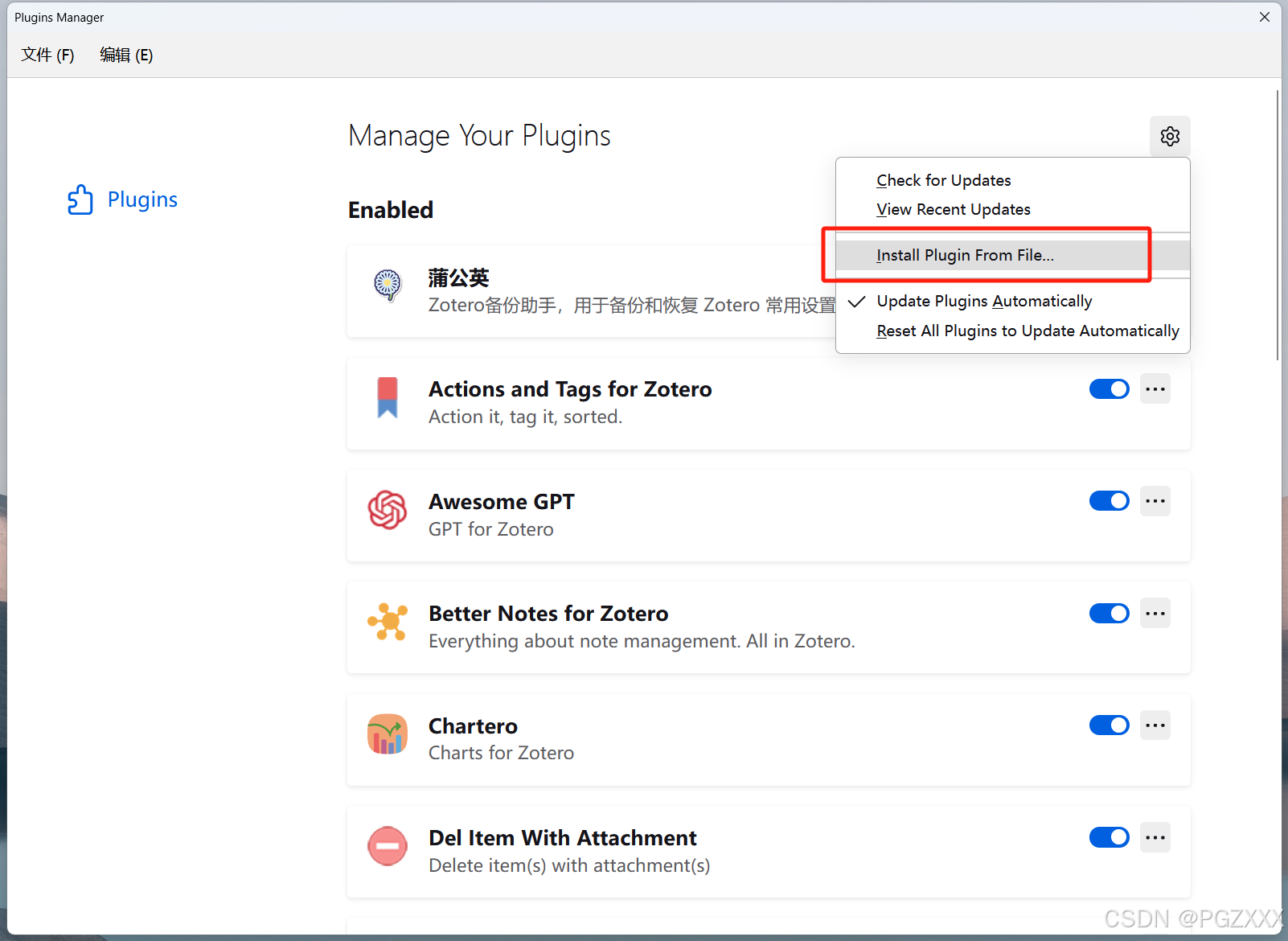Click the 'GPT for Zotero' description
1288x941 pixels.
point(491,529)
